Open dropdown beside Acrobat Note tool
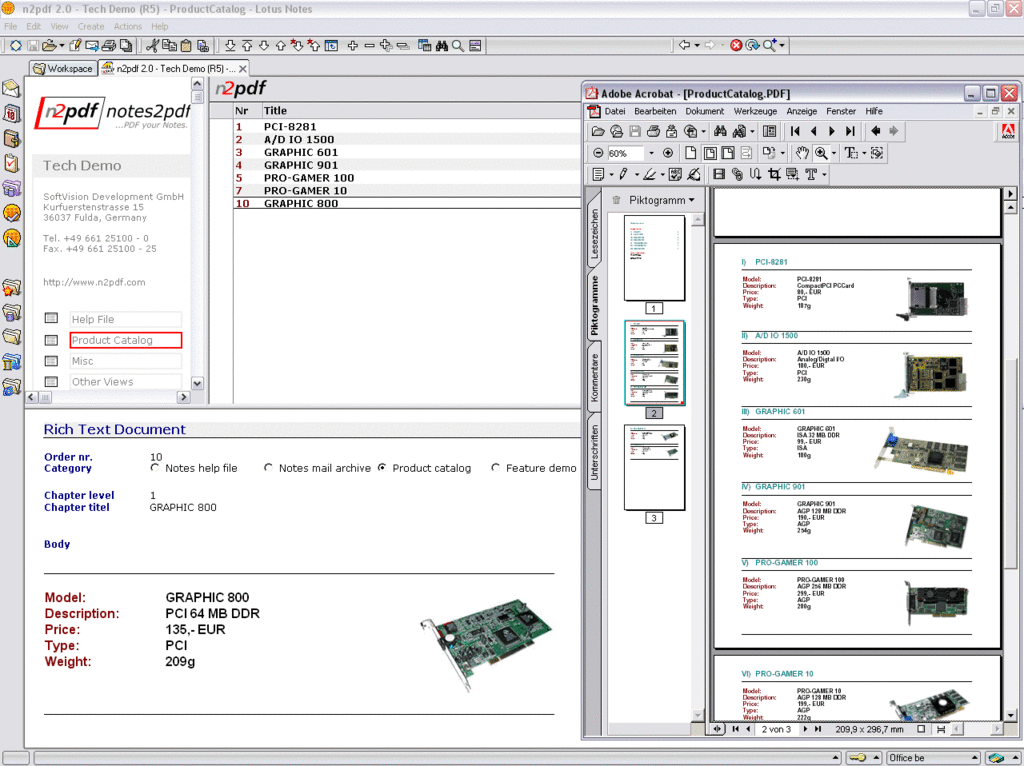 (x=611, y=175)
